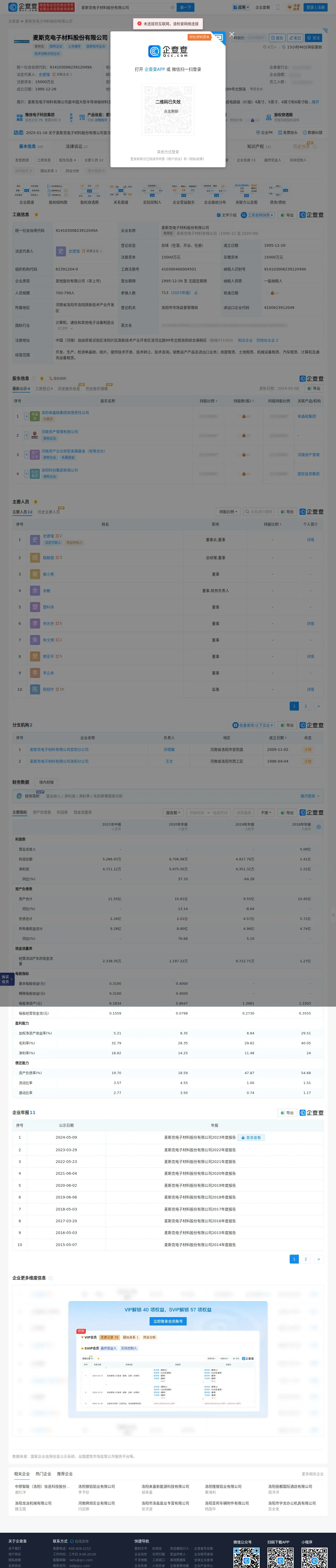Click the 关注 follow button

(x=313, y=38)
